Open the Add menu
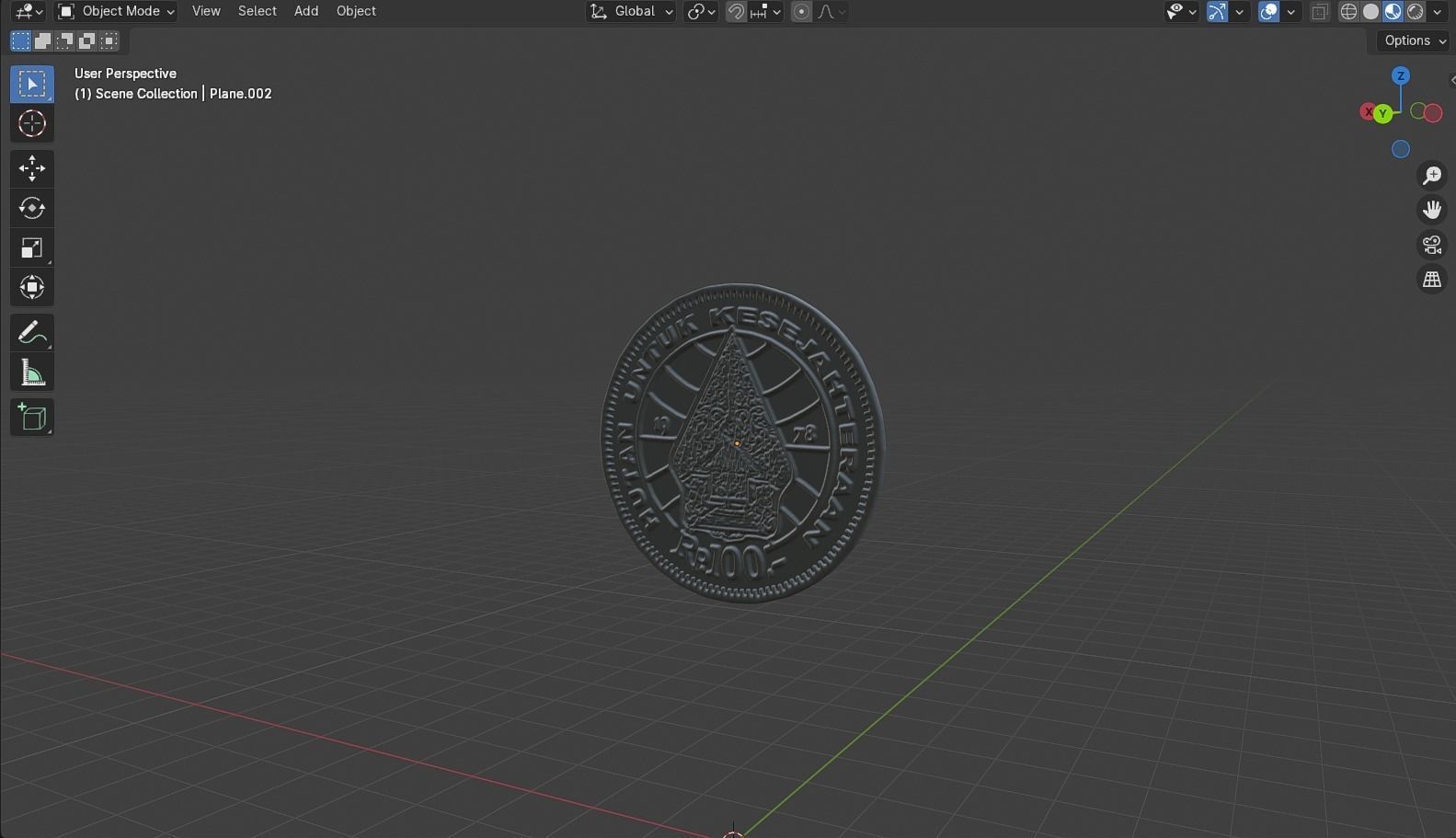This screenshot has width=1456, height=838. coord(306,11)
